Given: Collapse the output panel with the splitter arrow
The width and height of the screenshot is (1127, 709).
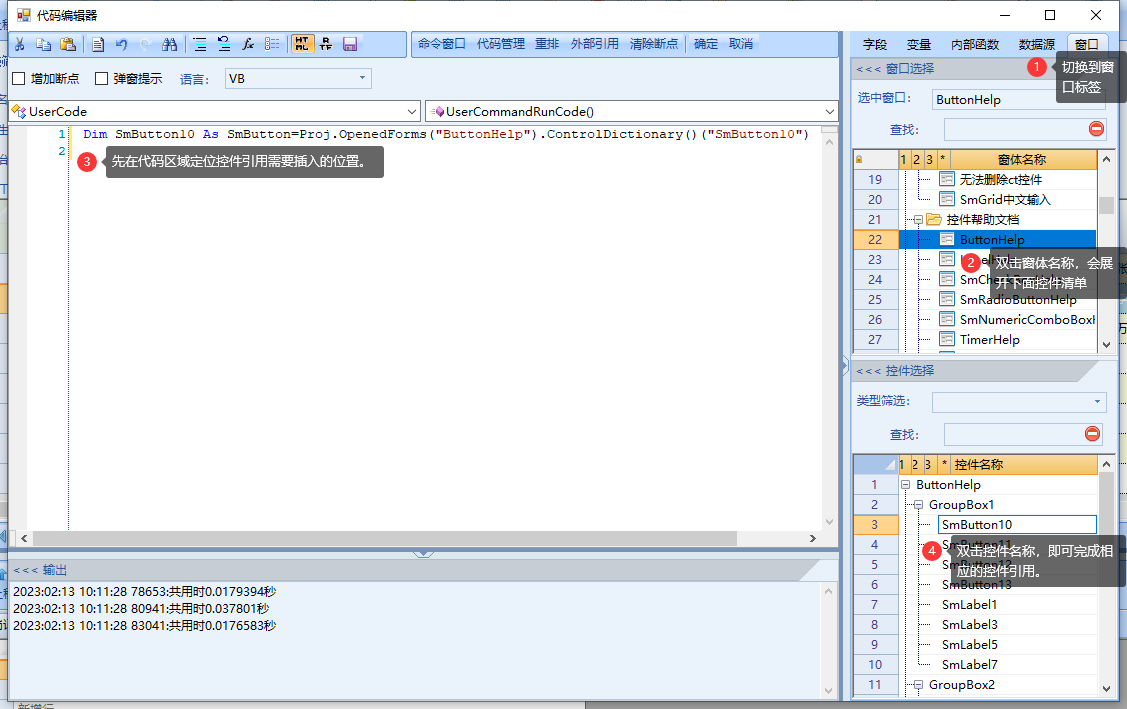Looking at the screenshot, I should point(423,554).
